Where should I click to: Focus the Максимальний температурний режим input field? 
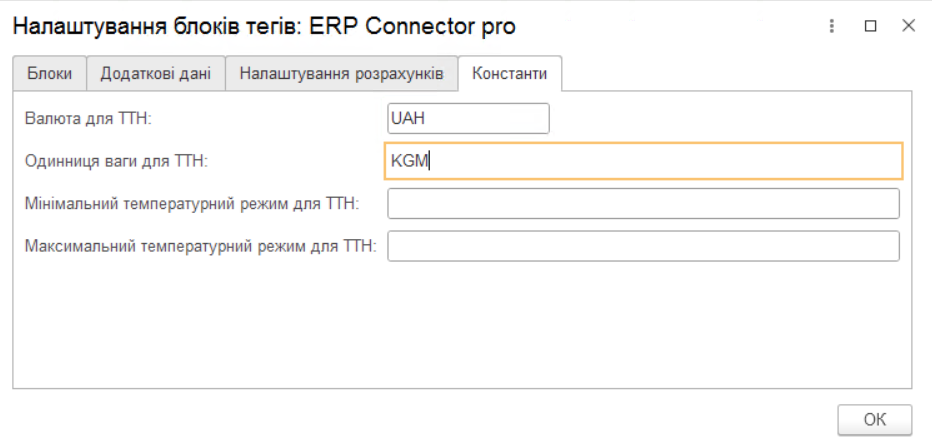pos(643,246)
